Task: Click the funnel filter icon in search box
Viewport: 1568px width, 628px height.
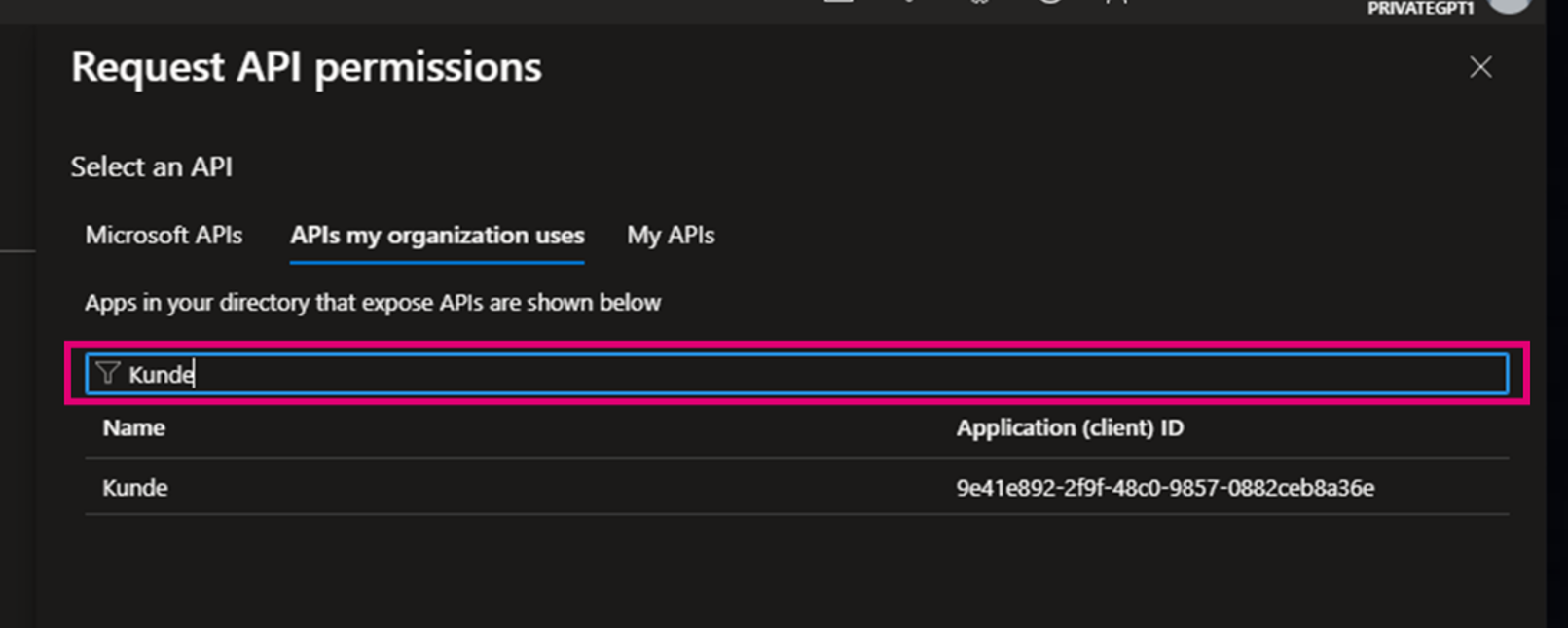Action: coord(108,374)
